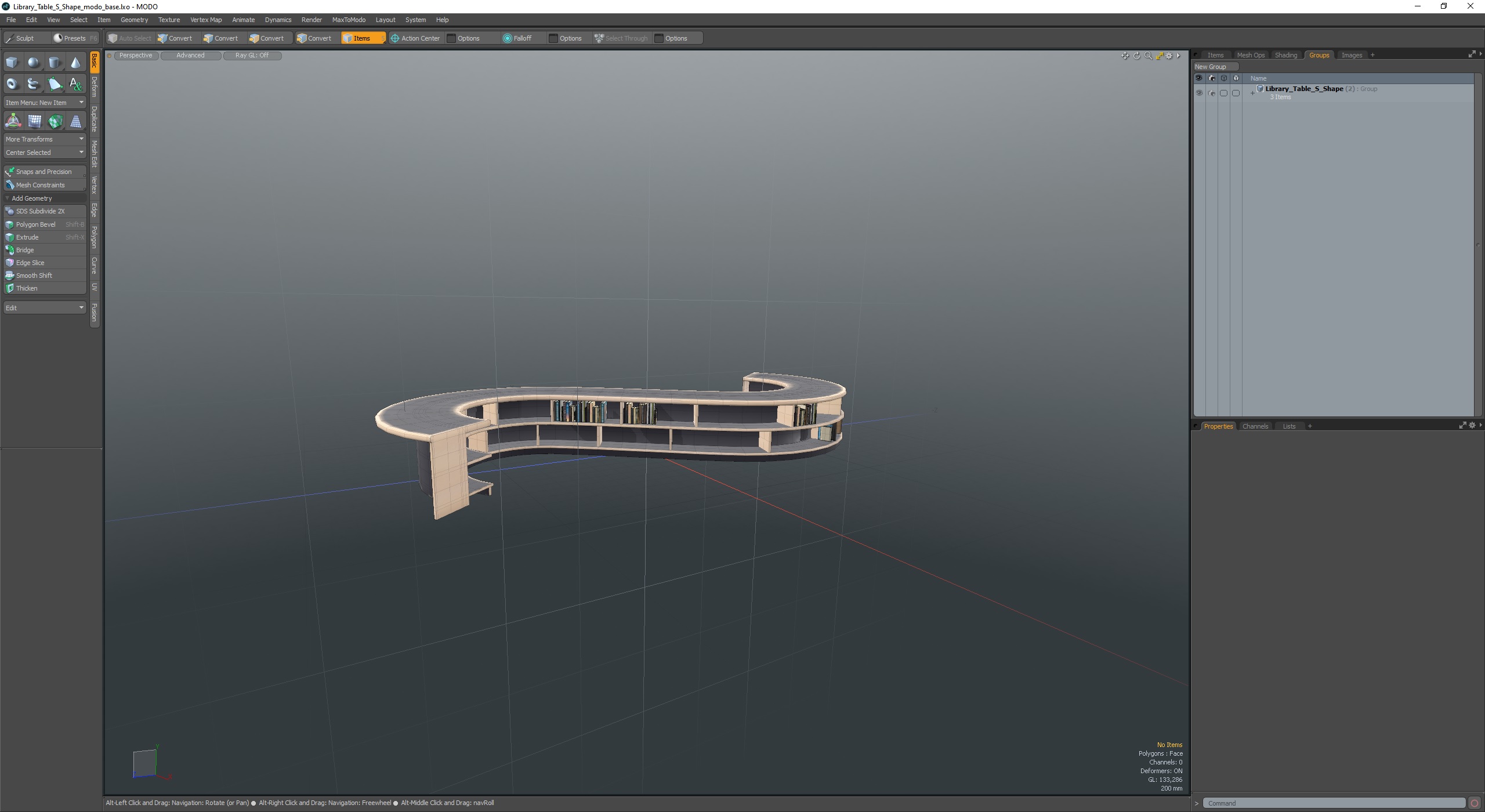1485x812 pixels.
Task: Activate the pen polygon tool
Action: [x=55, y=84]
